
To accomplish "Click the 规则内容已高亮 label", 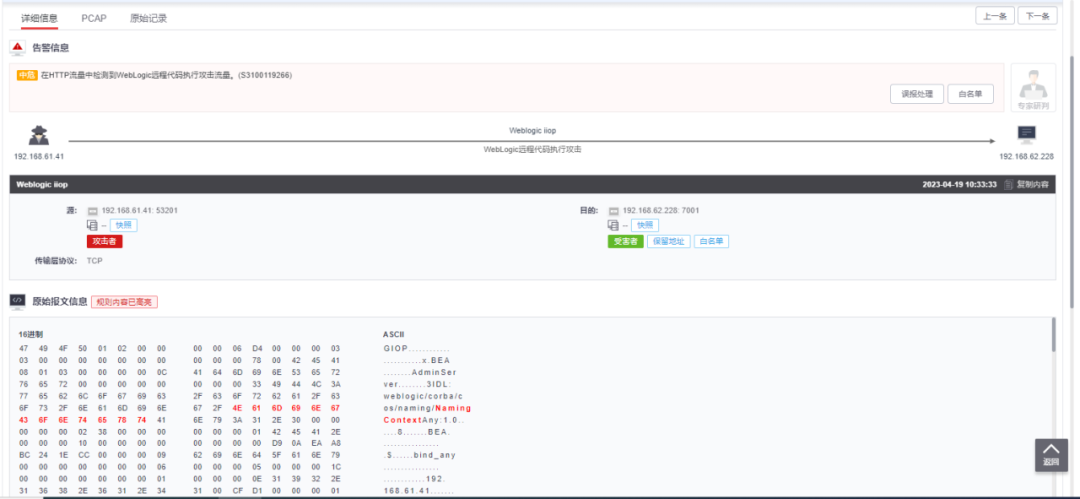I will pyautogui.click(x=125, y=302).
